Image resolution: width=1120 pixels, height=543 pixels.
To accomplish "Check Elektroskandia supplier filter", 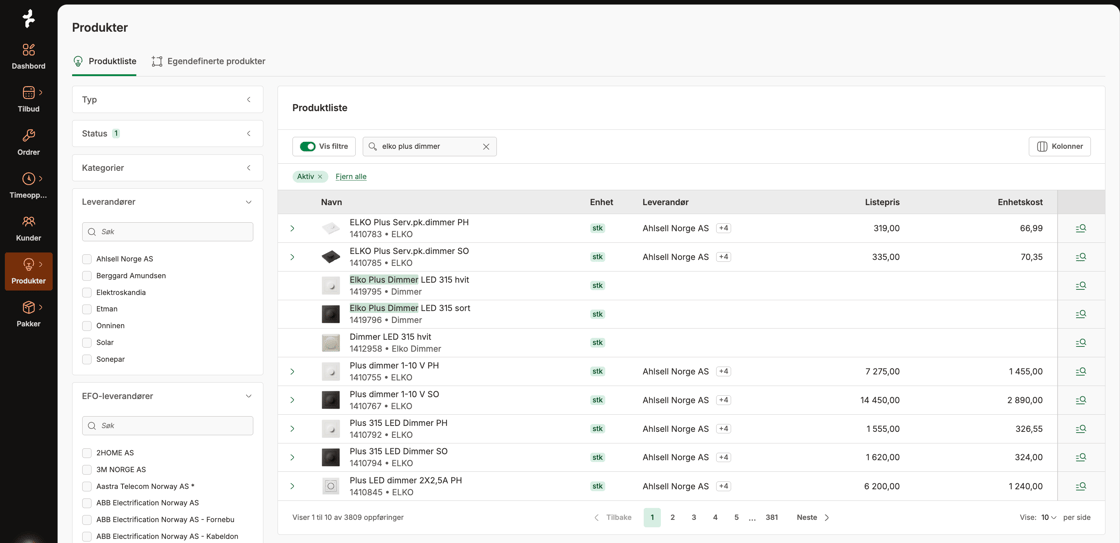I will 87,292.
